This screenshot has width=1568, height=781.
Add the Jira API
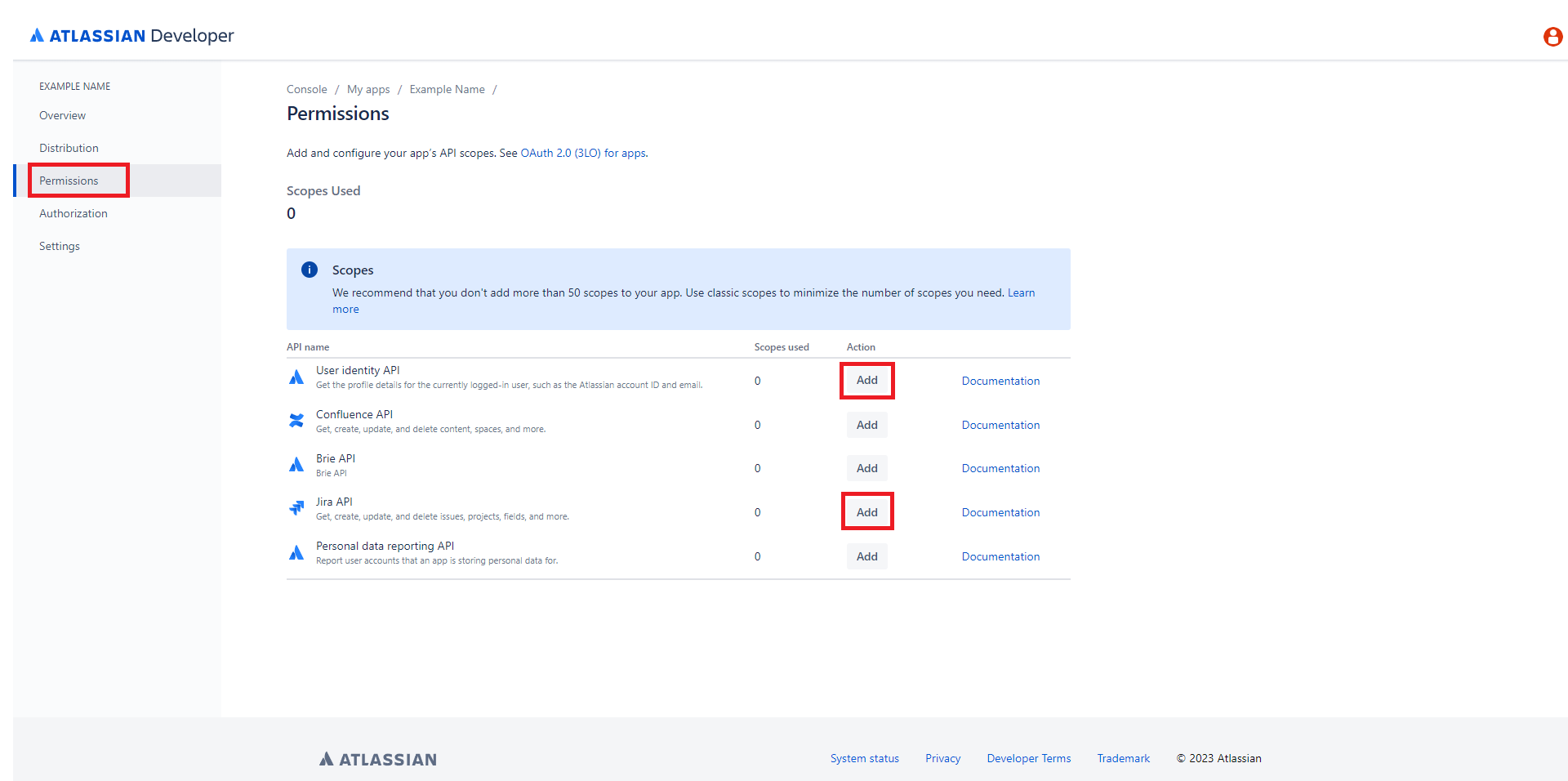click(x=867, y=512)
